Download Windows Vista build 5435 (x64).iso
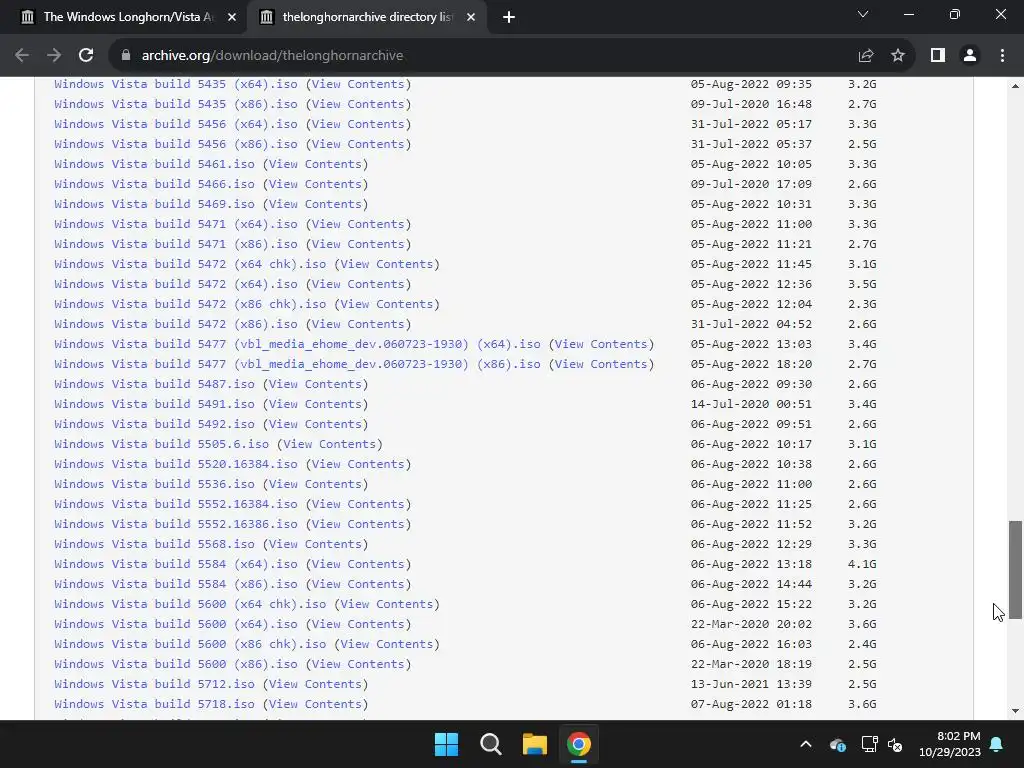Viewport: 1024px width, 768px height. tap(176, 84)
